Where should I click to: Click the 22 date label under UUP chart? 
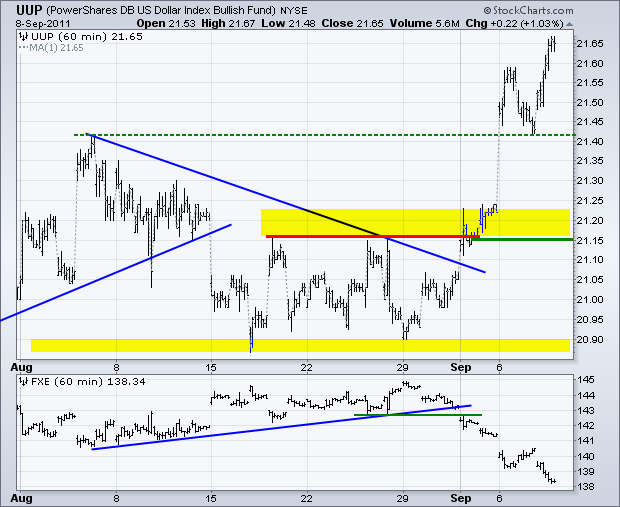click(306, 367)
